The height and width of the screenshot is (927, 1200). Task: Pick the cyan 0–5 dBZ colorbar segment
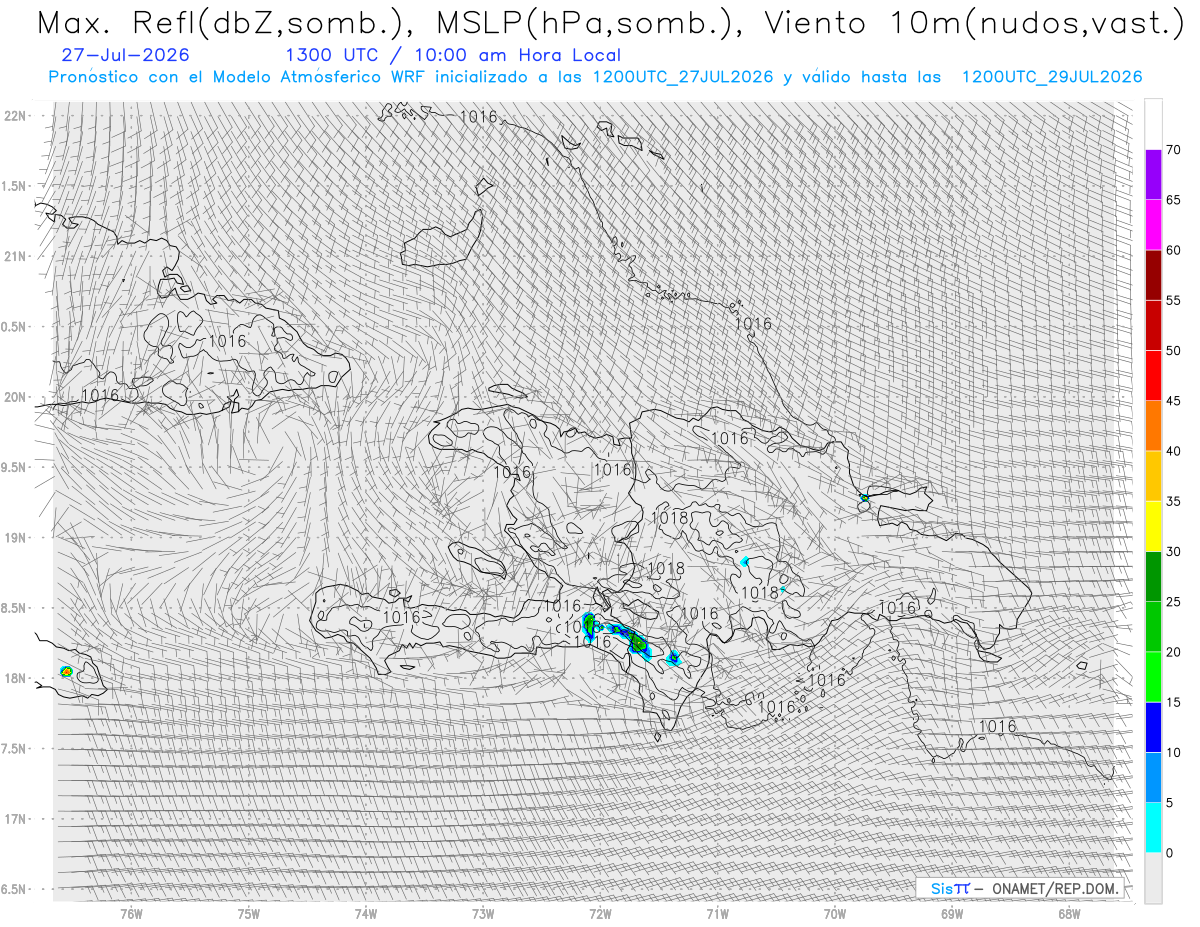coord(1153,827)
